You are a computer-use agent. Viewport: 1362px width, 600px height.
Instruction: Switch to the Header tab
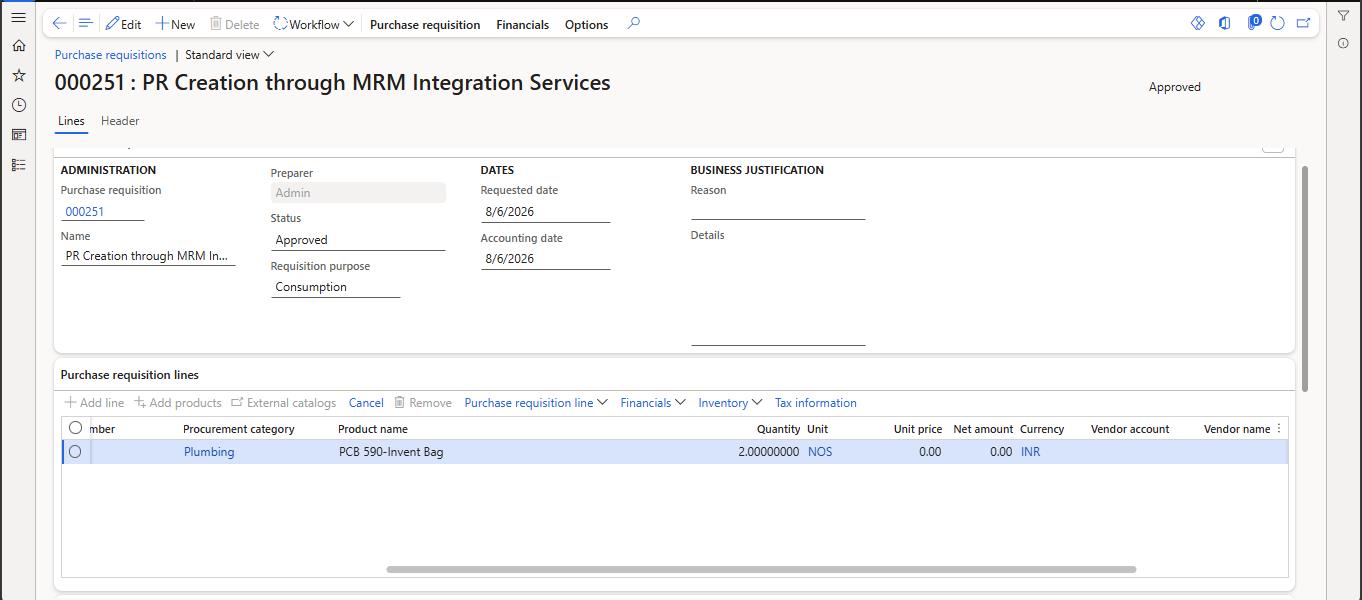[x=120, y=121]
